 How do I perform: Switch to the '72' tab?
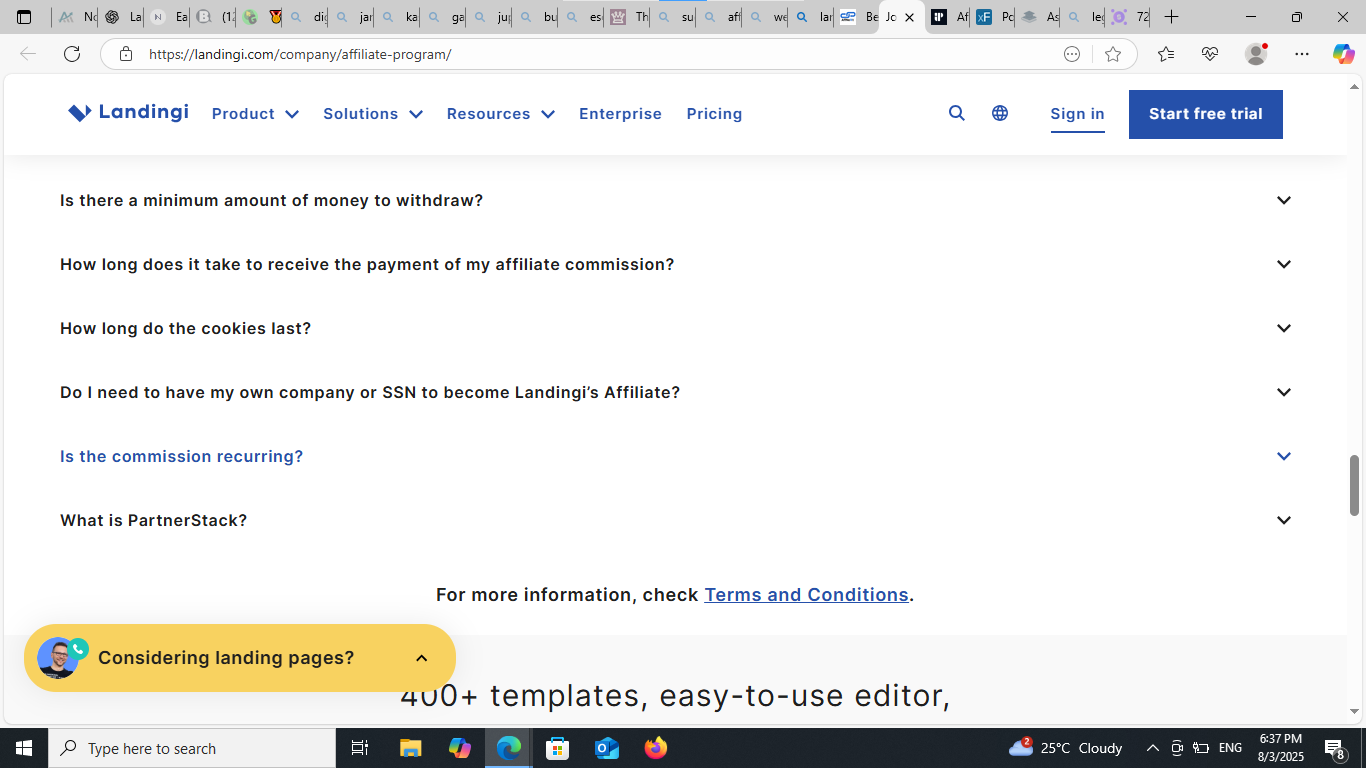1130,17
